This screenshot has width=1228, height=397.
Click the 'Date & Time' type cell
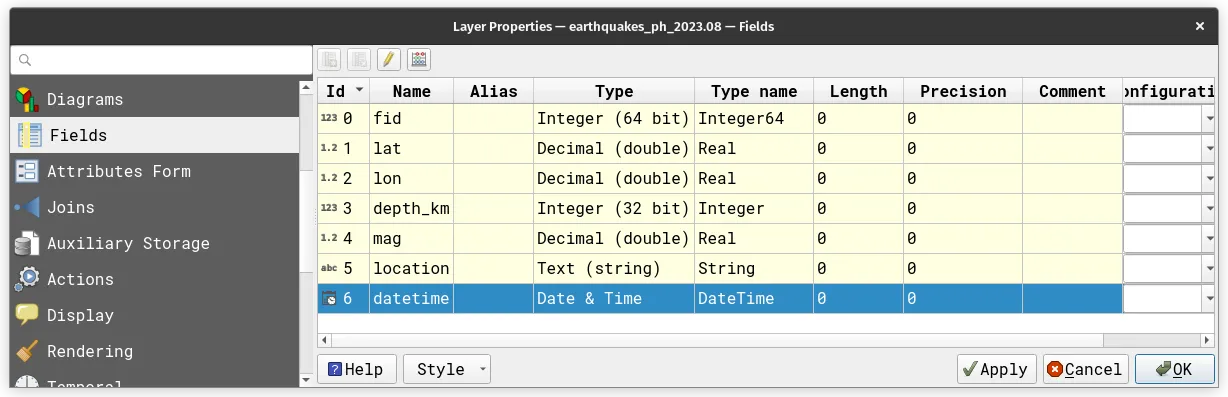tap(613, 298)
